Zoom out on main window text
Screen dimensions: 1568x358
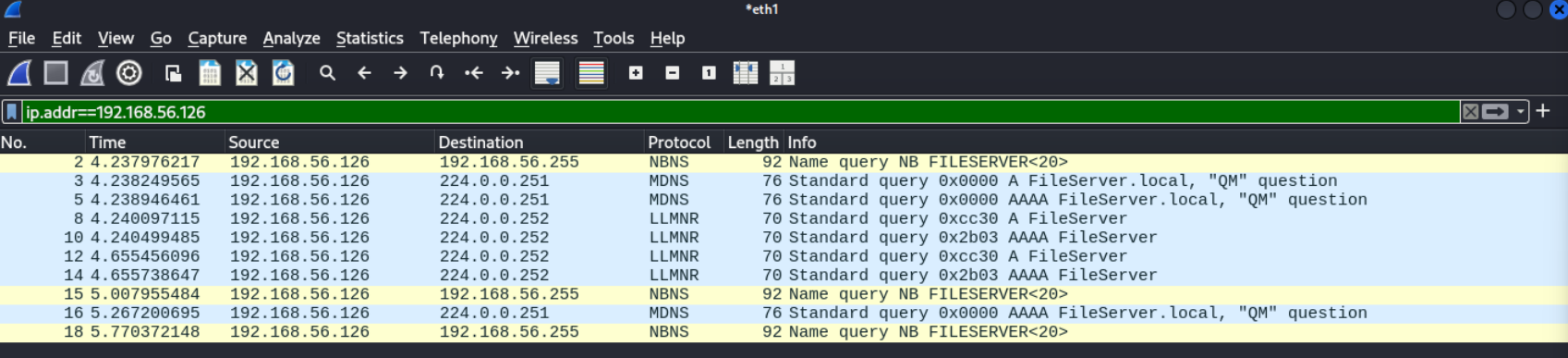673,73
